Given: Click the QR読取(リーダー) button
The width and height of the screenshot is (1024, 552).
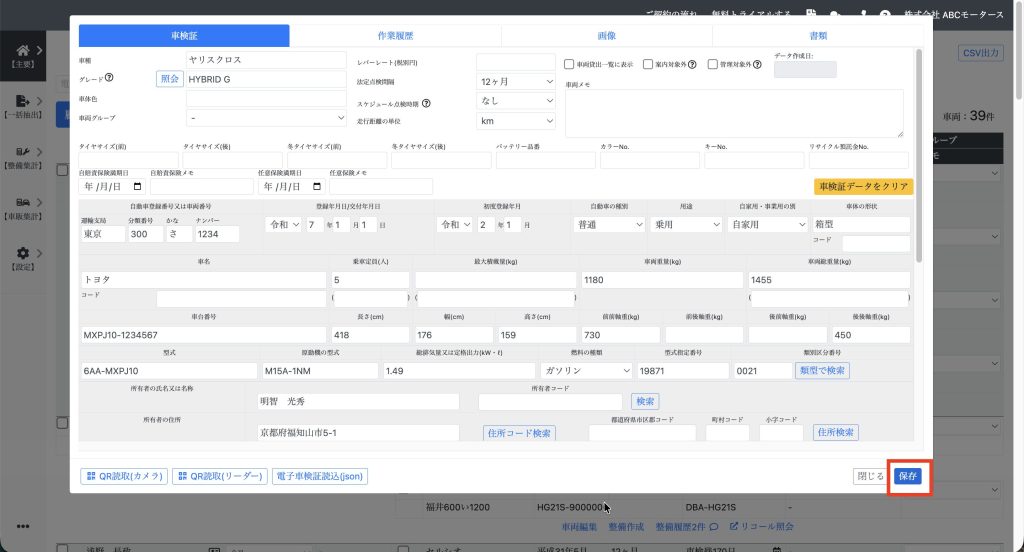Looking at the screenshot, I should pyautogui.click(x=219, y=477).
